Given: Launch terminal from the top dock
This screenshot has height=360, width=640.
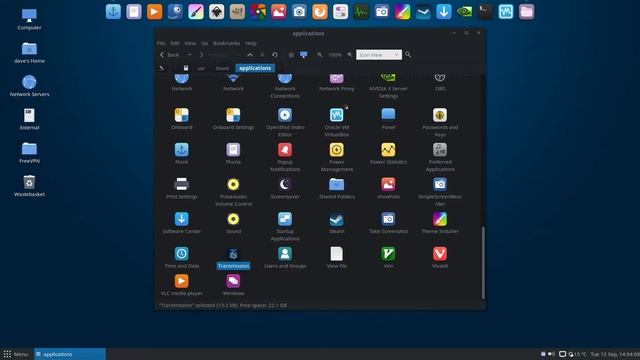Looking at the screenshot, I should (x=485, y=12).
